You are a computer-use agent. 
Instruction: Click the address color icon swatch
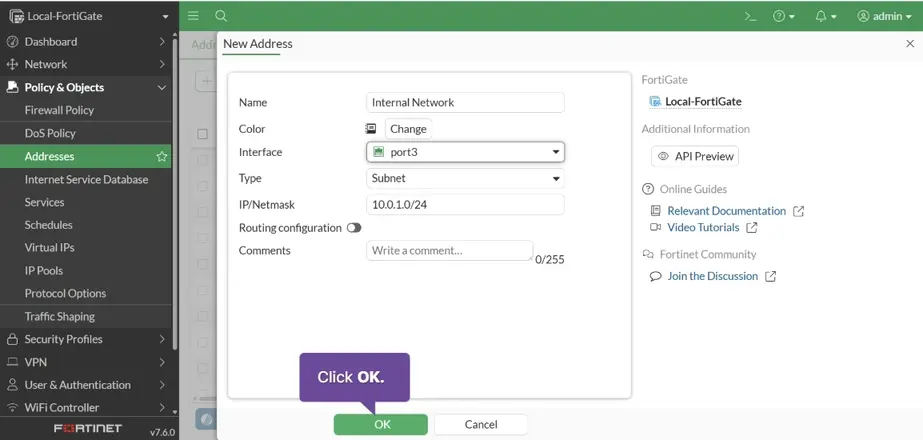[x=371, y=128]
